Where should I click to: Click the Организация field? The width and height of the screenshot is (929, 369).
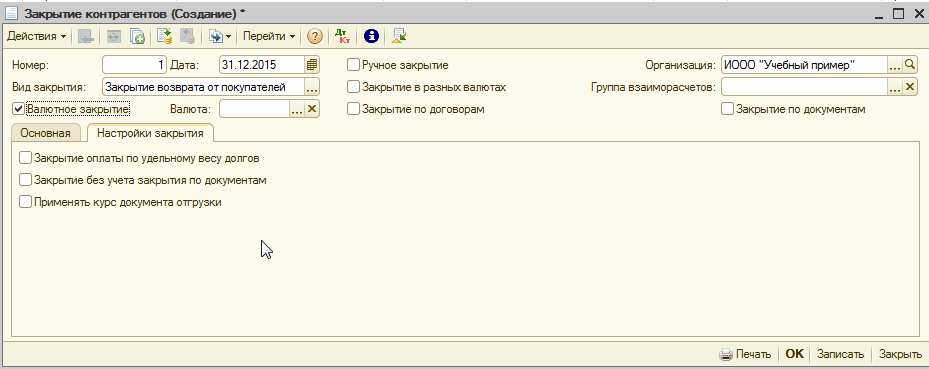point(804,65)
